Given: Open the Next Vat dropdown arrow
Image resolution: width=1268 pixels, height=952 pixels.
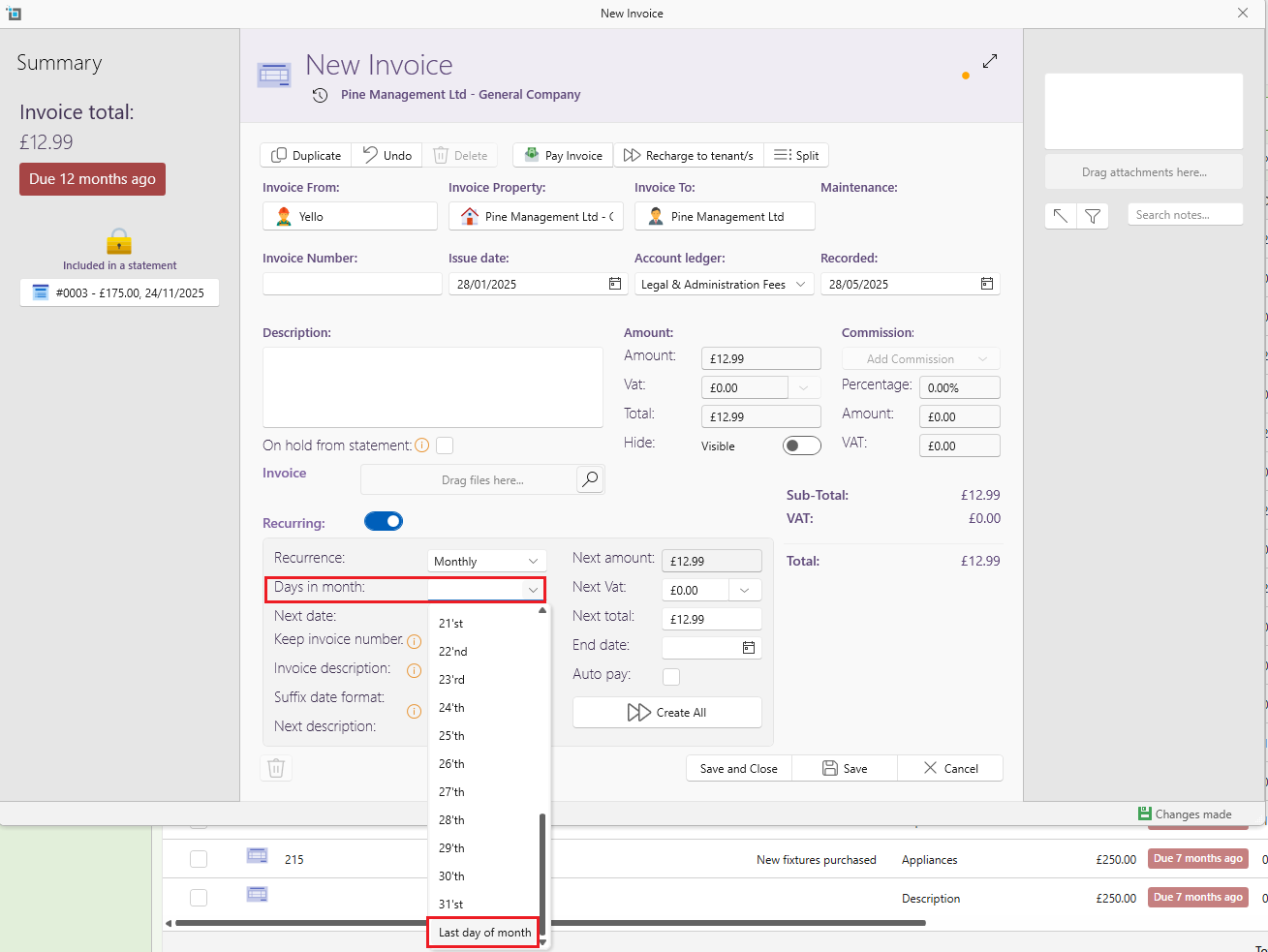Looking at the screenshot, I should (x=744, y=590).
